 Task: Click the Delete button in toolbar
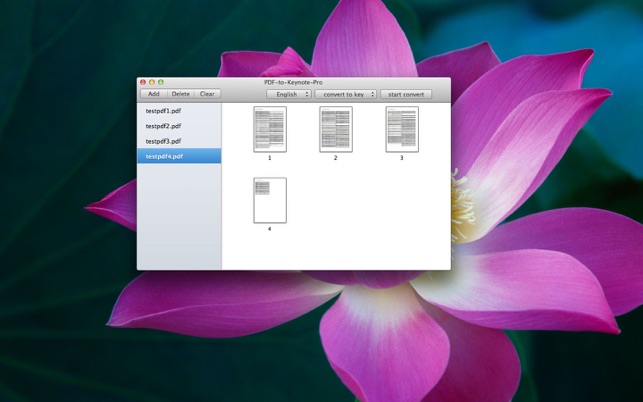click(x=180, y=94)
